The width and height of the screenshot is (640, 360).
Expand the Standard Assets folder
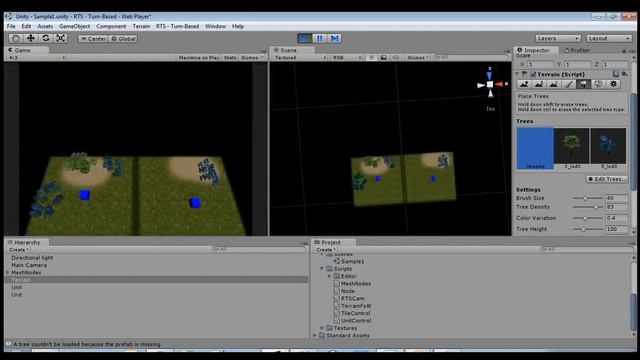(315, 335)
